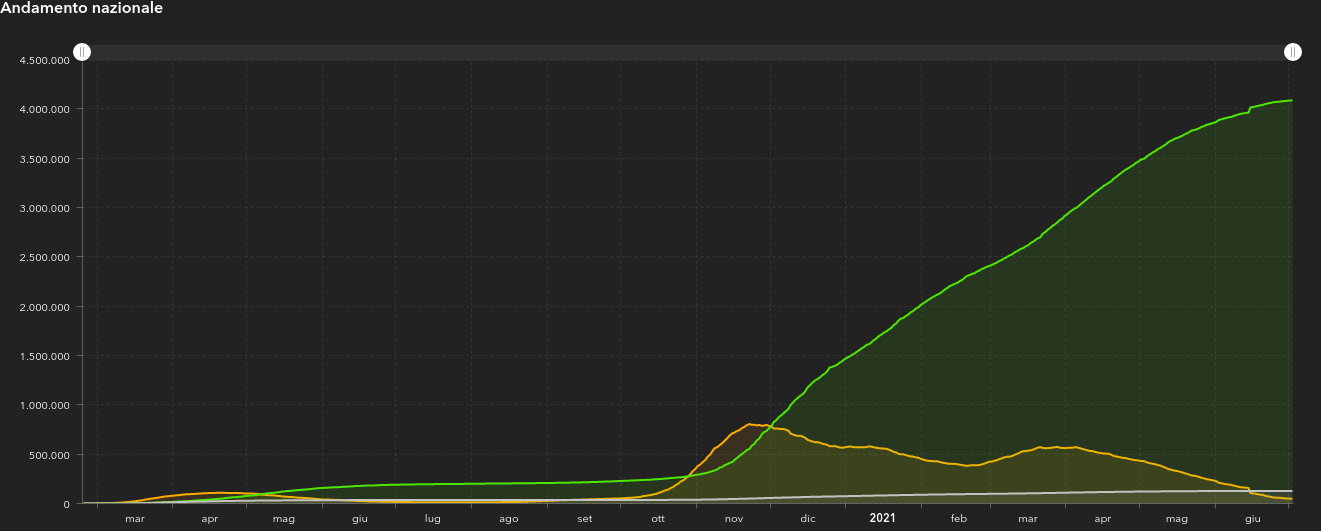Click the green line's endpoint at far right
Image resolution: width=1321 pixels, height=531 pixels.
point(1292,100)
